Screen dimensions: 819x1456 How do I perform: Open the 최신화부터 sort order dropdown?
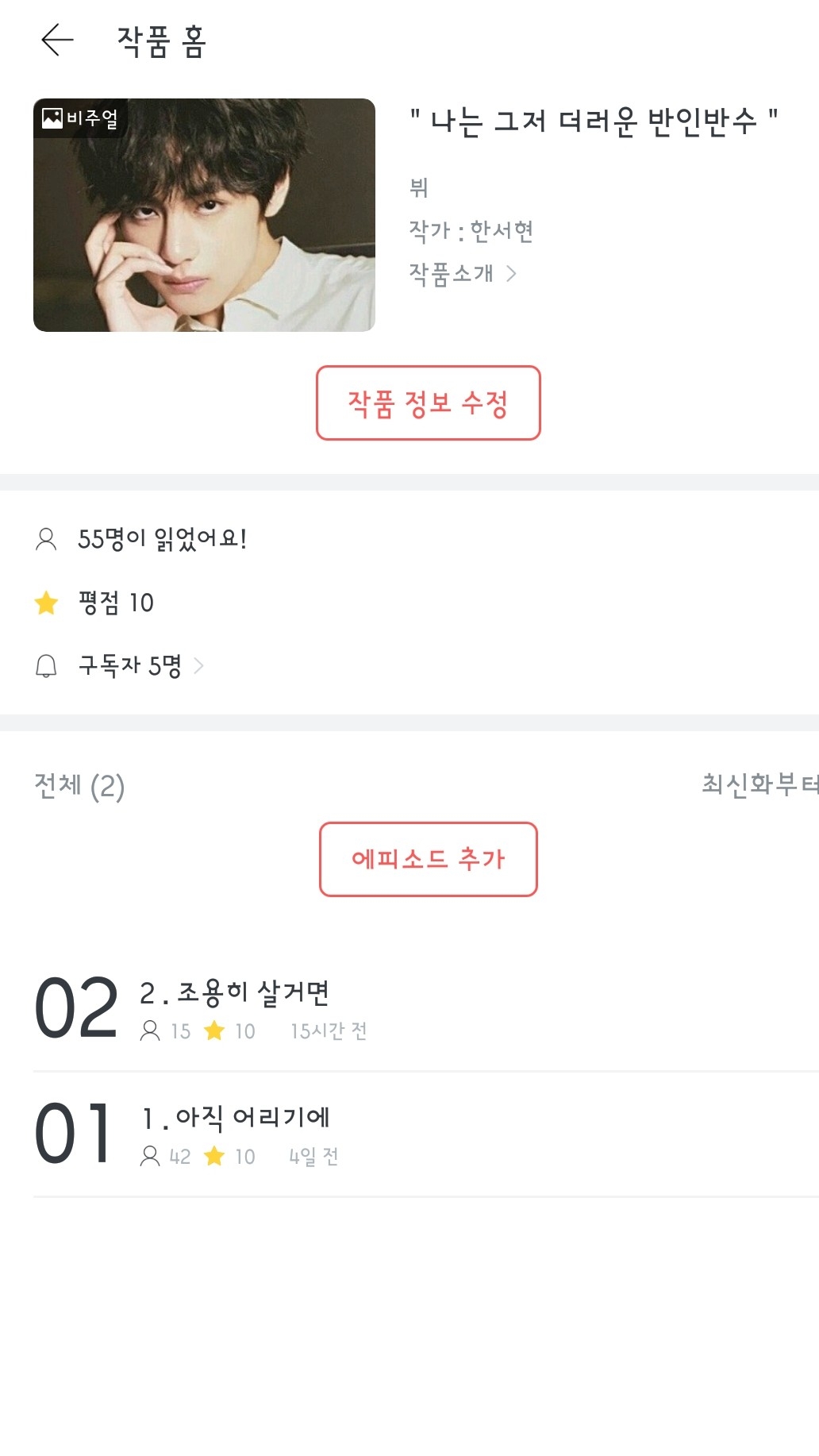pos(758,784)
